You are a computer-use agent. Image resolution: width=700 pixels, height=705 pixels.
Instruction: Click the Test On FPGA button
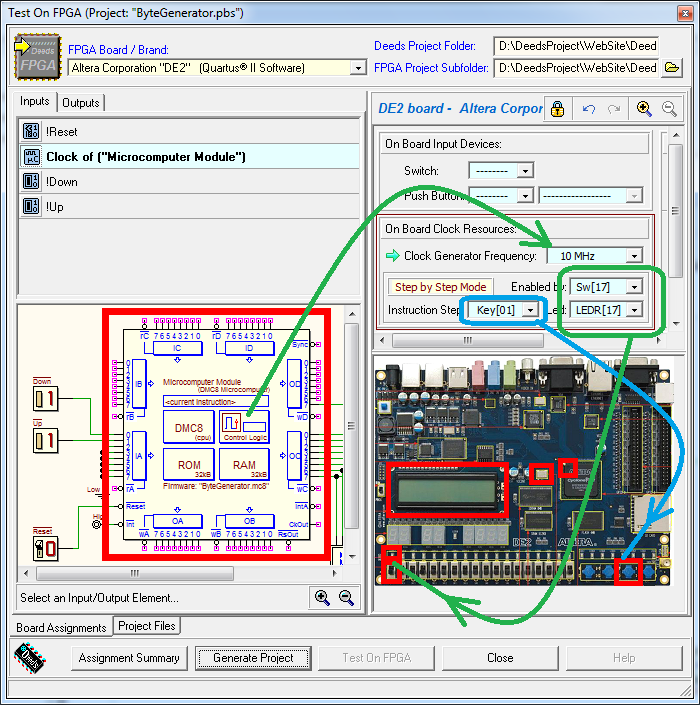(377, 658)
